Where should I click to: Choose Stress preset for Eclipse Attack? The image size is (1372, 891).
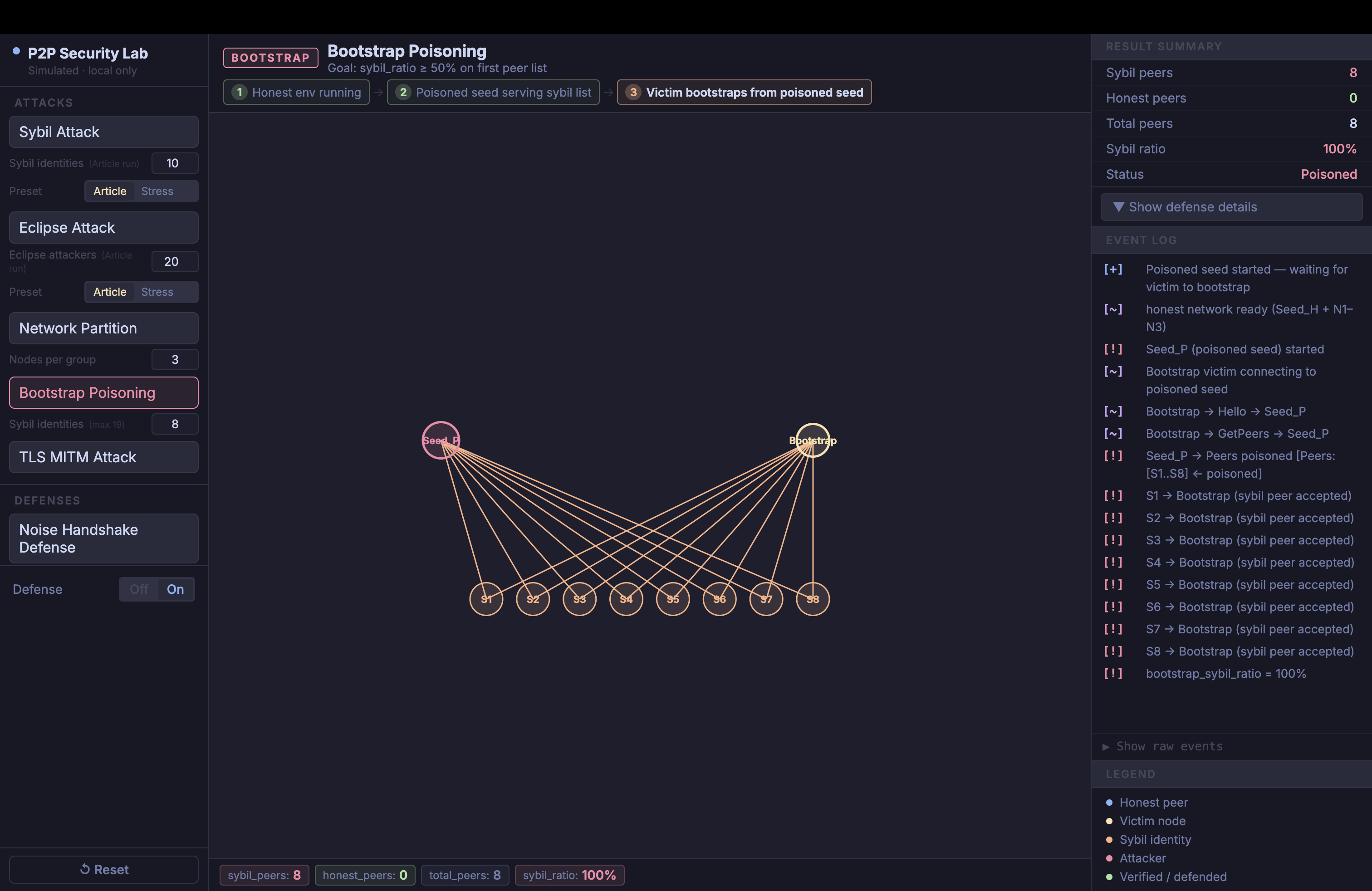157,292
